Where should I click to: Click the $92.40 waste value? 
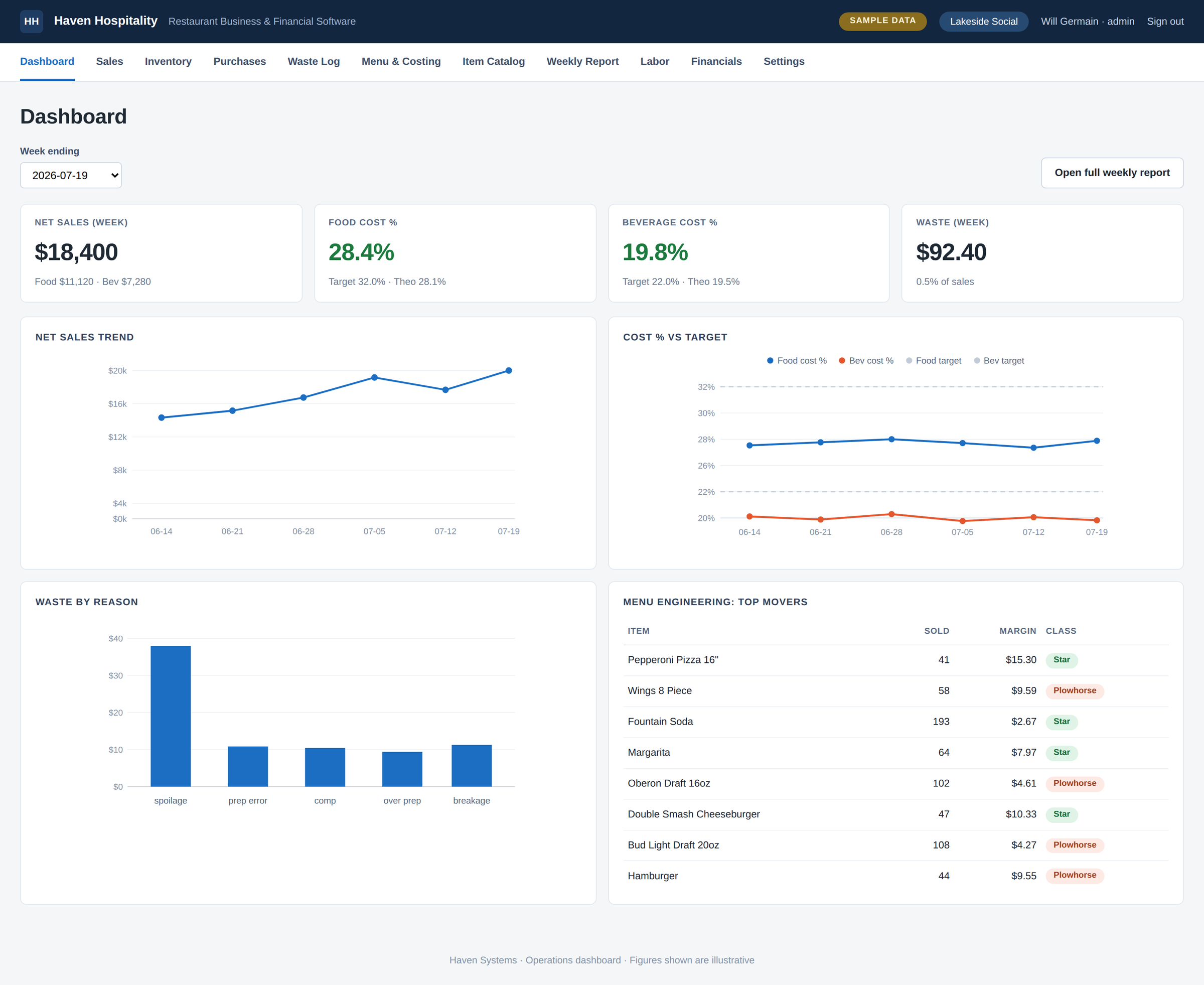pyautogui.click(x=951, y=252)
